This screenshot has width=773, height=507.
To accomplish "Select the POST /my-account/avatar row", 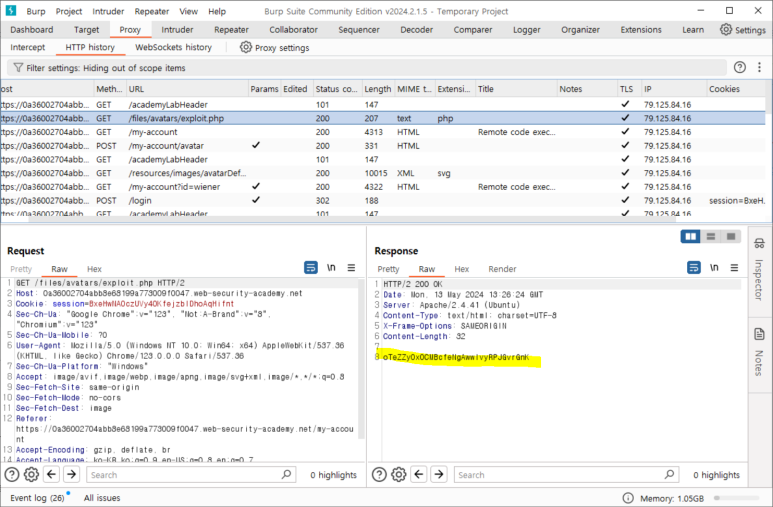I will [383, 145].
